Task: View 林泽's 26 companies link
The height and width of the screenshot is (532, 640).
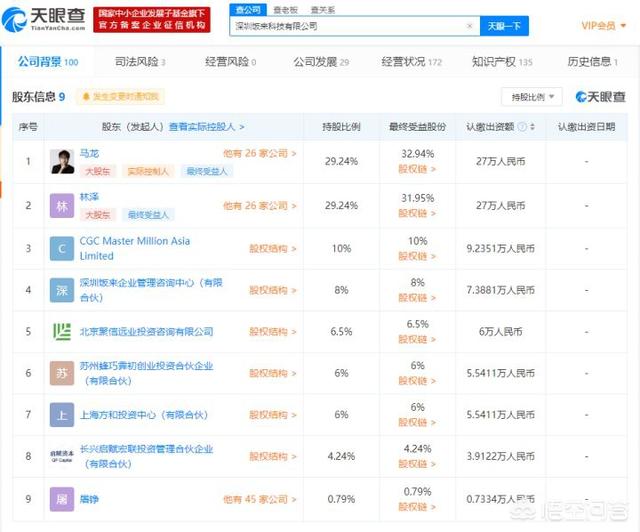Action: point(260,206)
